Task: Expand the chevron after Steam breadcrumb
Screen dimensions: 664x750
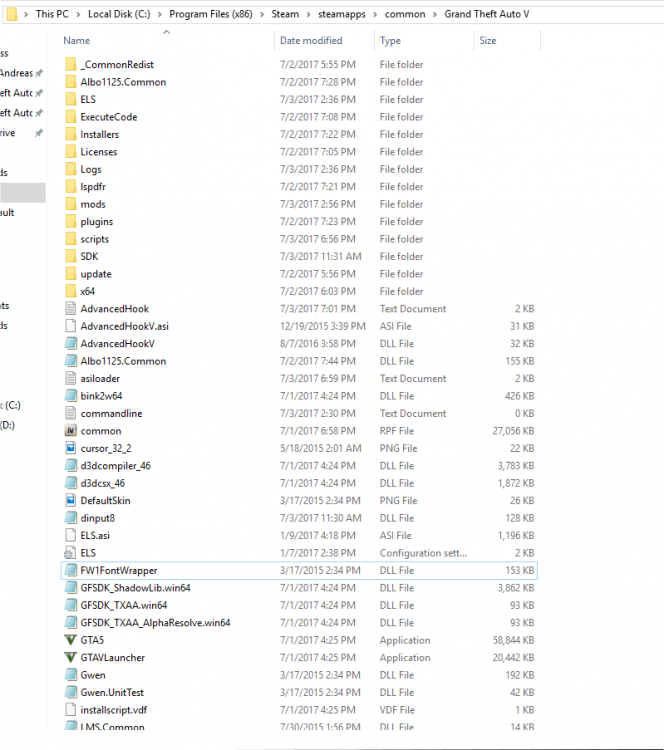Action: tap(309, 14)
